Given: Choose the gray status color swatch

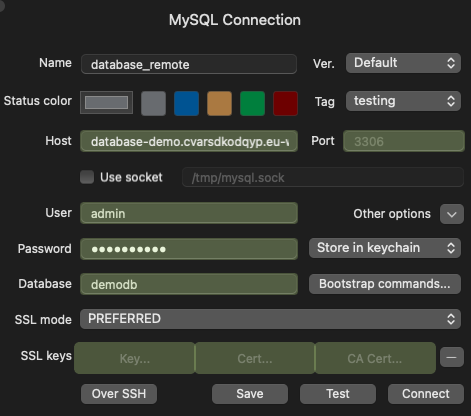Looking at the screenshot, I should click(x=153, y=103).
